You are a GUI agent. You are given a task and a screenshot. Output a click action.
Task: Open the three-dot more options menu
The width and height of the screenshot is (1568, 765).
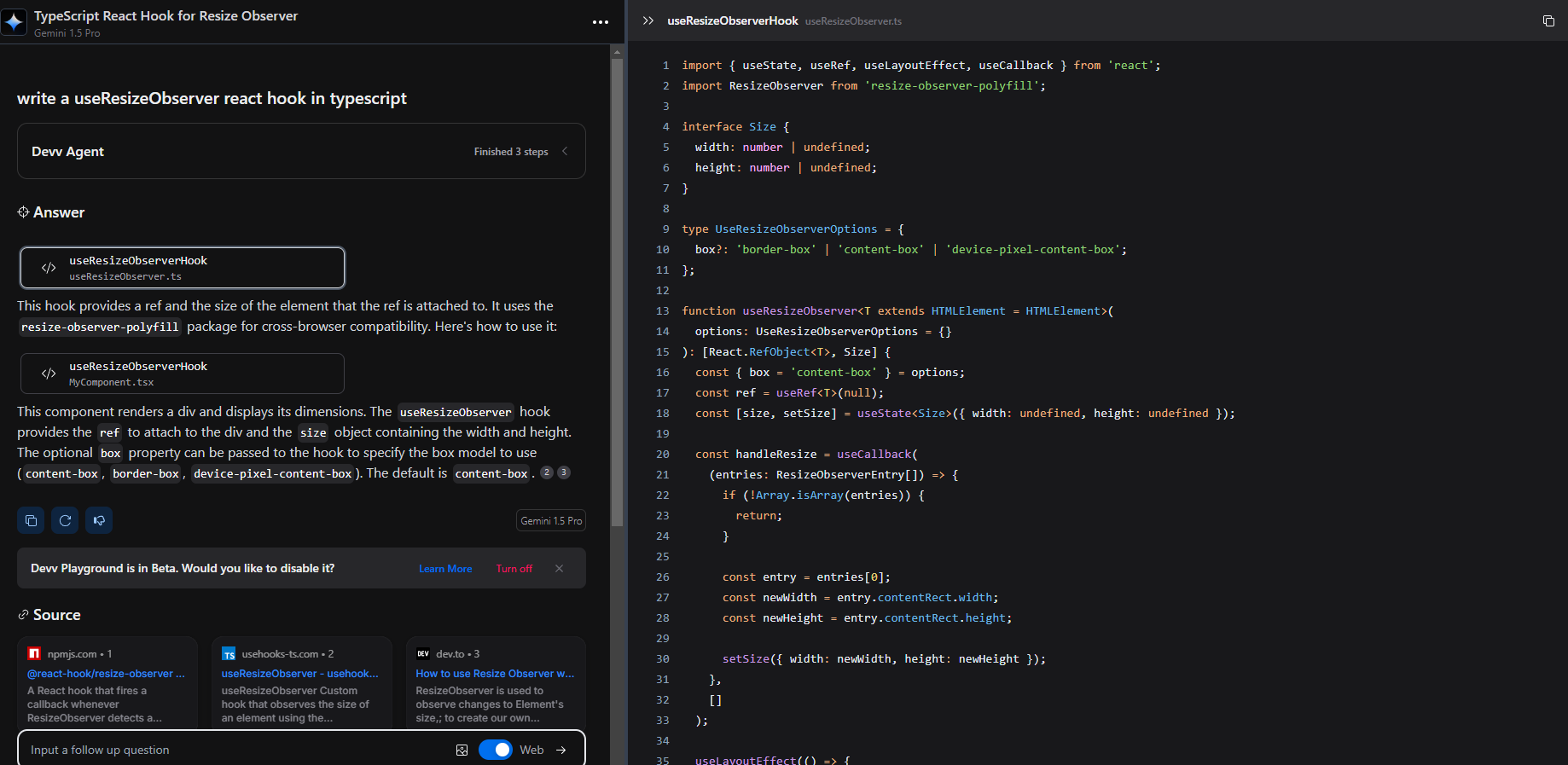[601, 22]
